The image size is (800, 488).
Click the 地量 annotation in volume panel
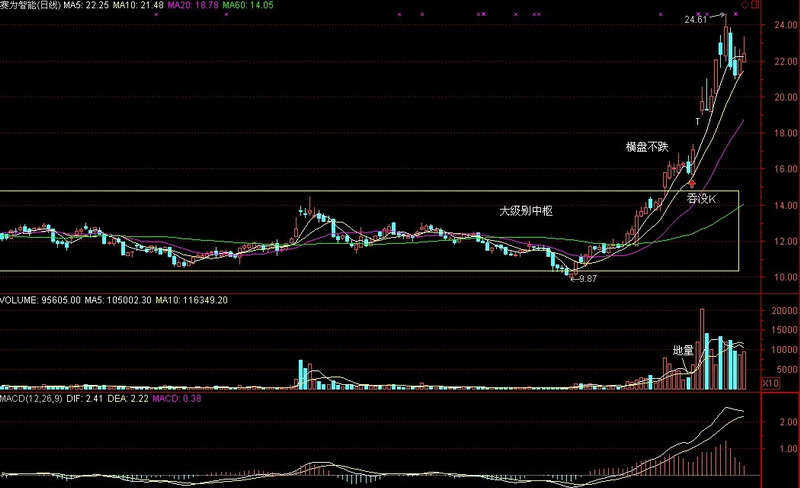(682, 351)
